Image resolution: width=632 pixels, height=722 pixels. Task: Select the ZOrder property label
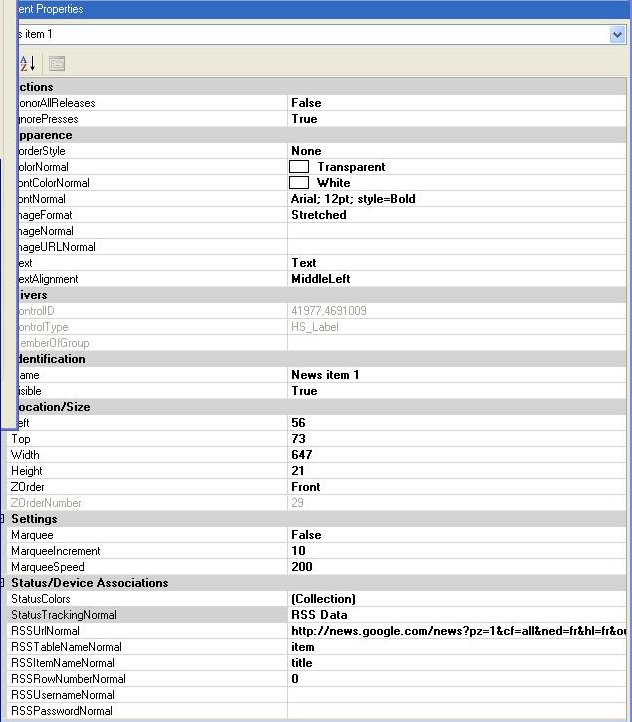[x=28, y=487]
